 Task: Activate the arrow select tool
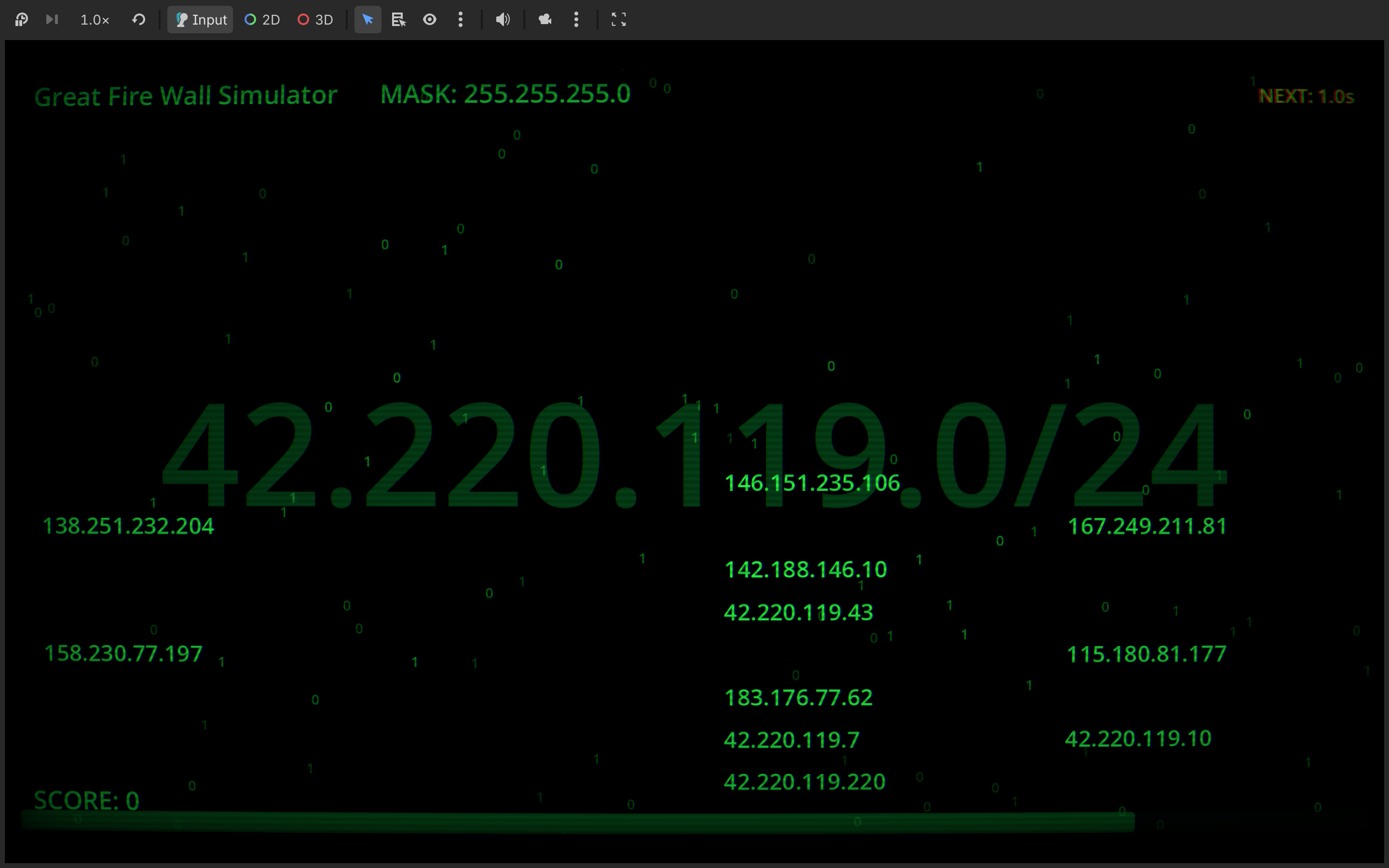(x=368, y=19)
